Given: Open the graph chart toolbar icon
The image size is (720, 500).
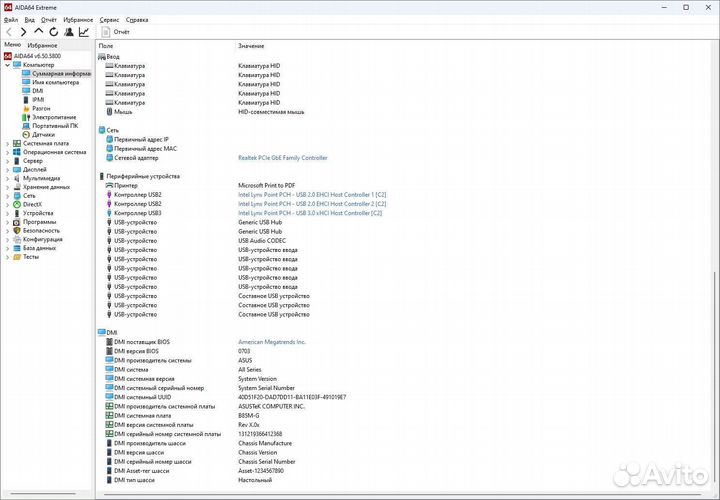Looking at the screenshot, I should [x=84, y=32].
